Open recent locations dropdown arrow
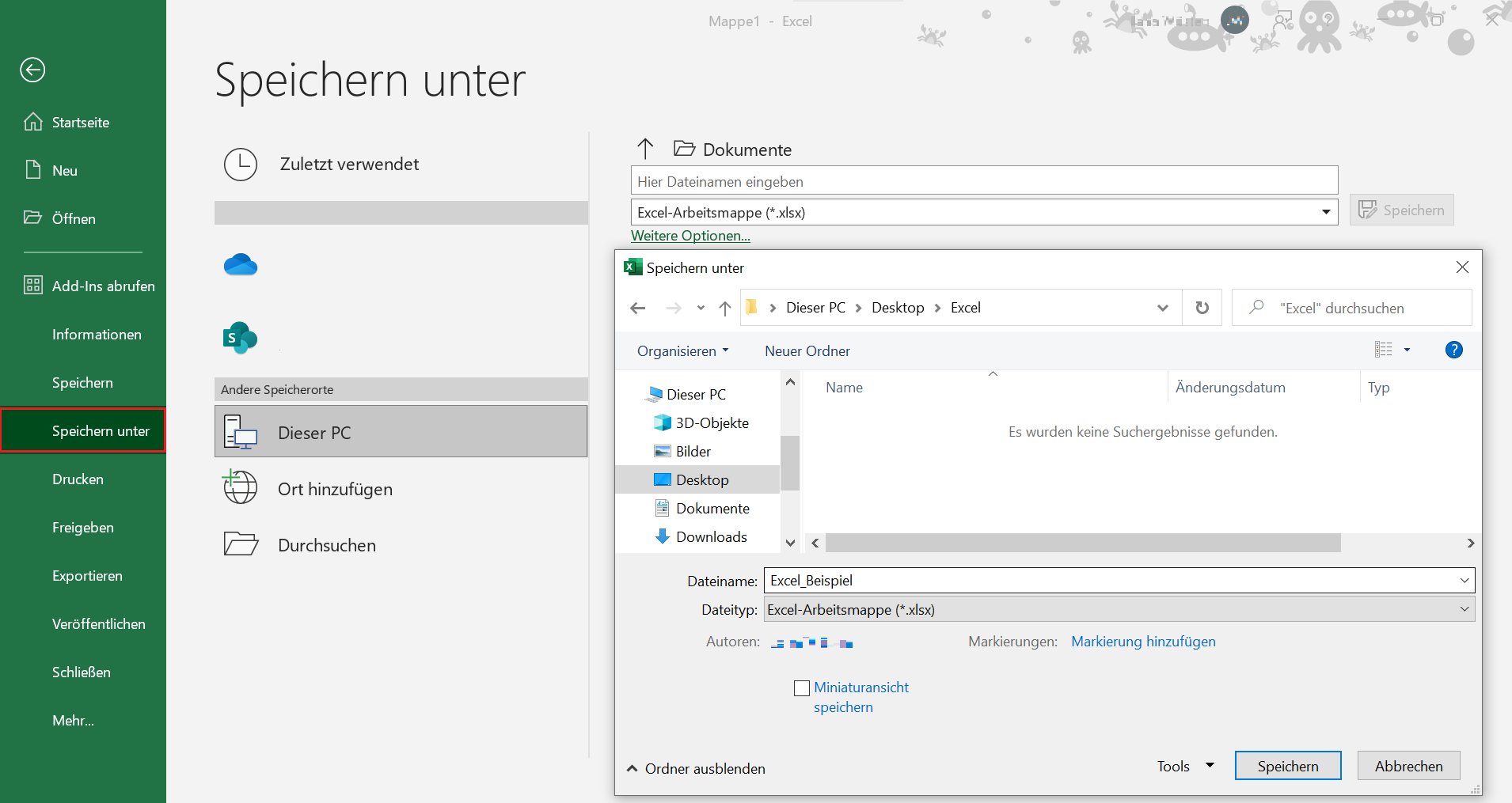 pyautogui.click(x=701, y=308)
